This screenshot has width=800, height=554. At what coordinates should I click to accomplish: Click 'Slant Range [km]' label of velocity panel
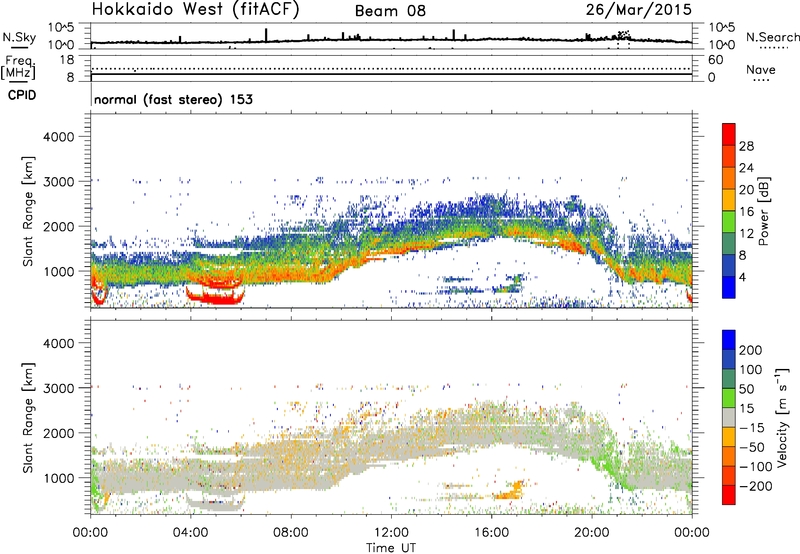click(29, 417)
